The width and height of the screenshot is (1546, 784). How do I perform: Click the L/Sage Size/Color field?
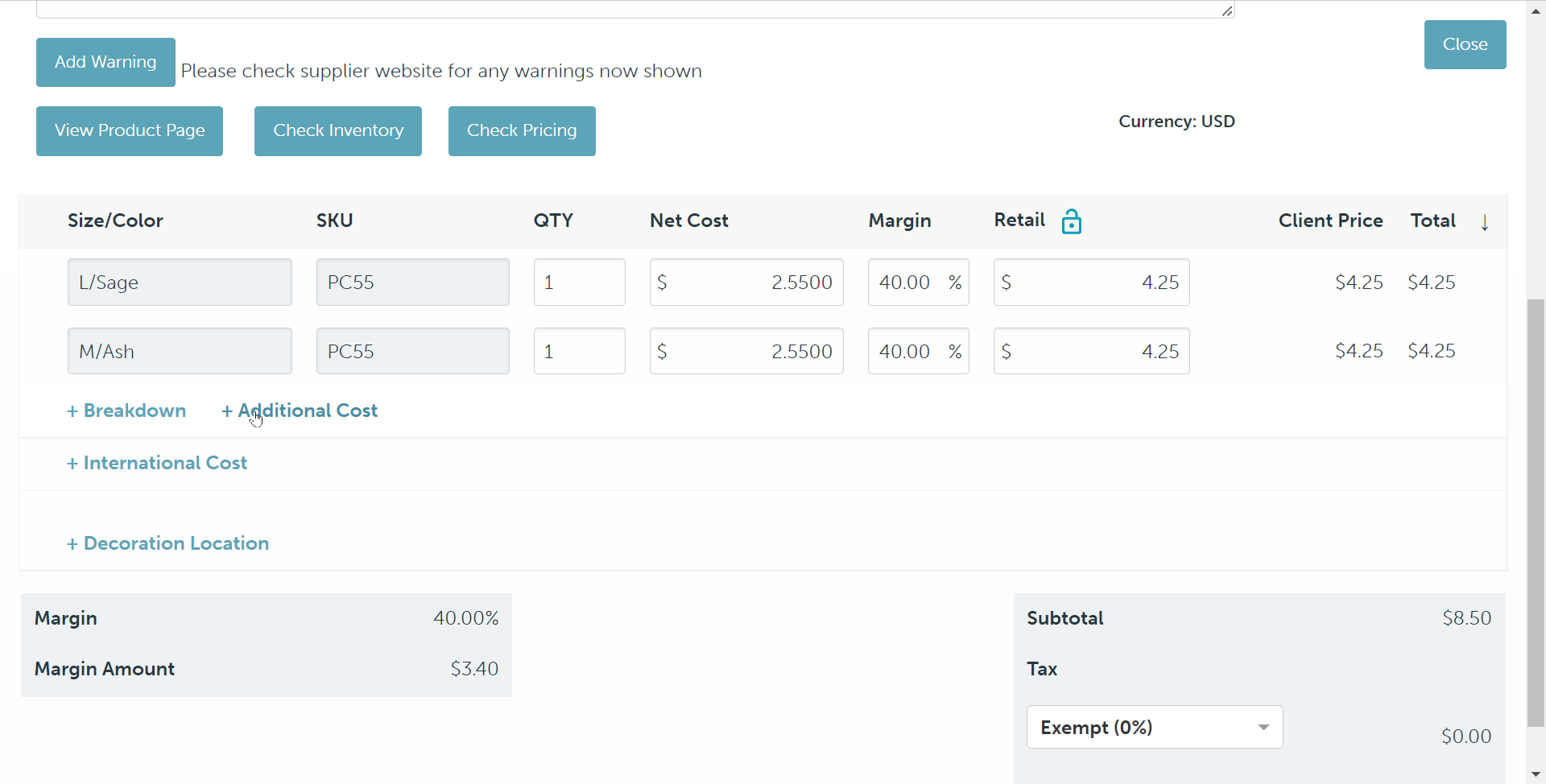point(180,283)
